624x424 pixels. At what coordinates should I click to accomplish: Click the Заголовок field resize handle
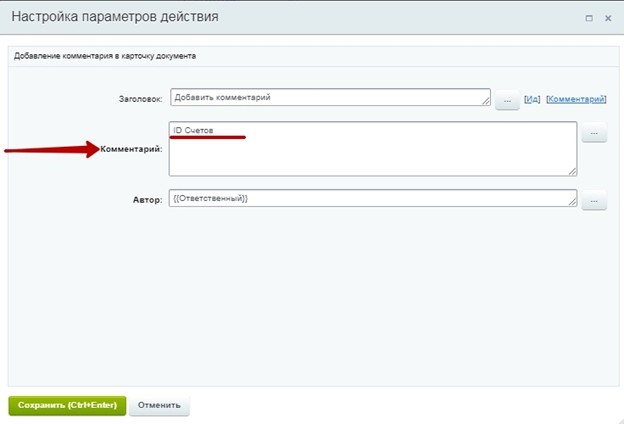tap(486, 102)
